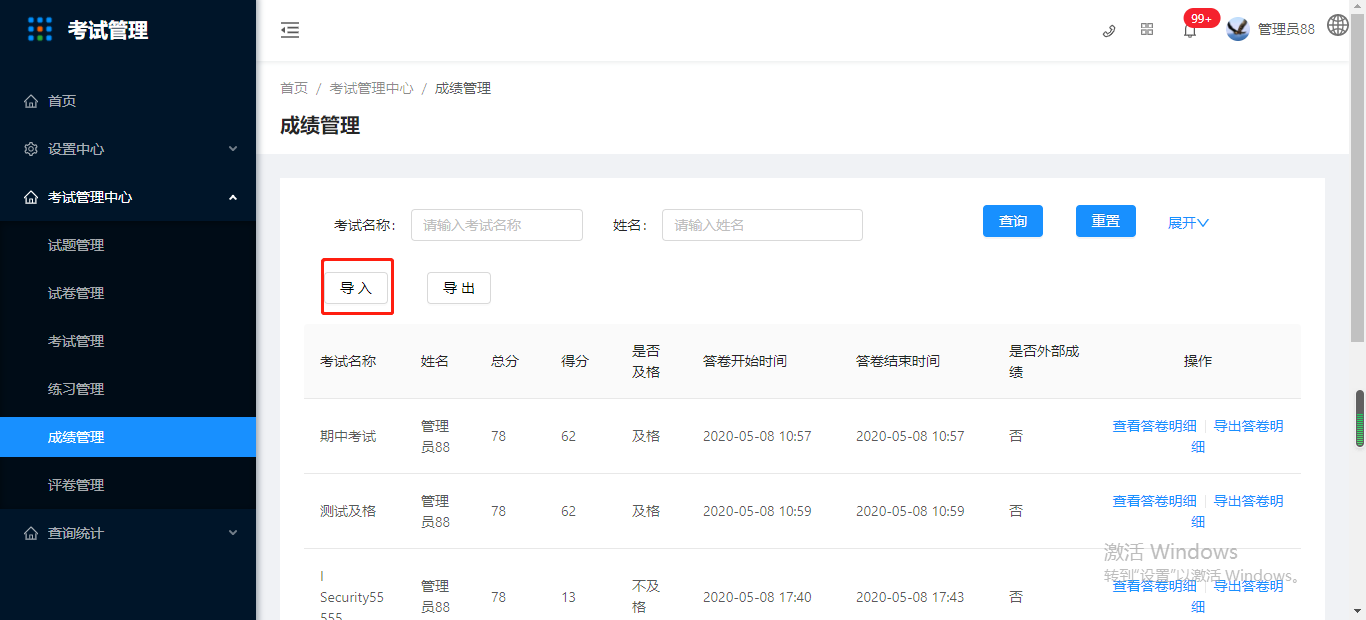Click the 导出 button
1366x620 pixels.
tap(459, 288)
